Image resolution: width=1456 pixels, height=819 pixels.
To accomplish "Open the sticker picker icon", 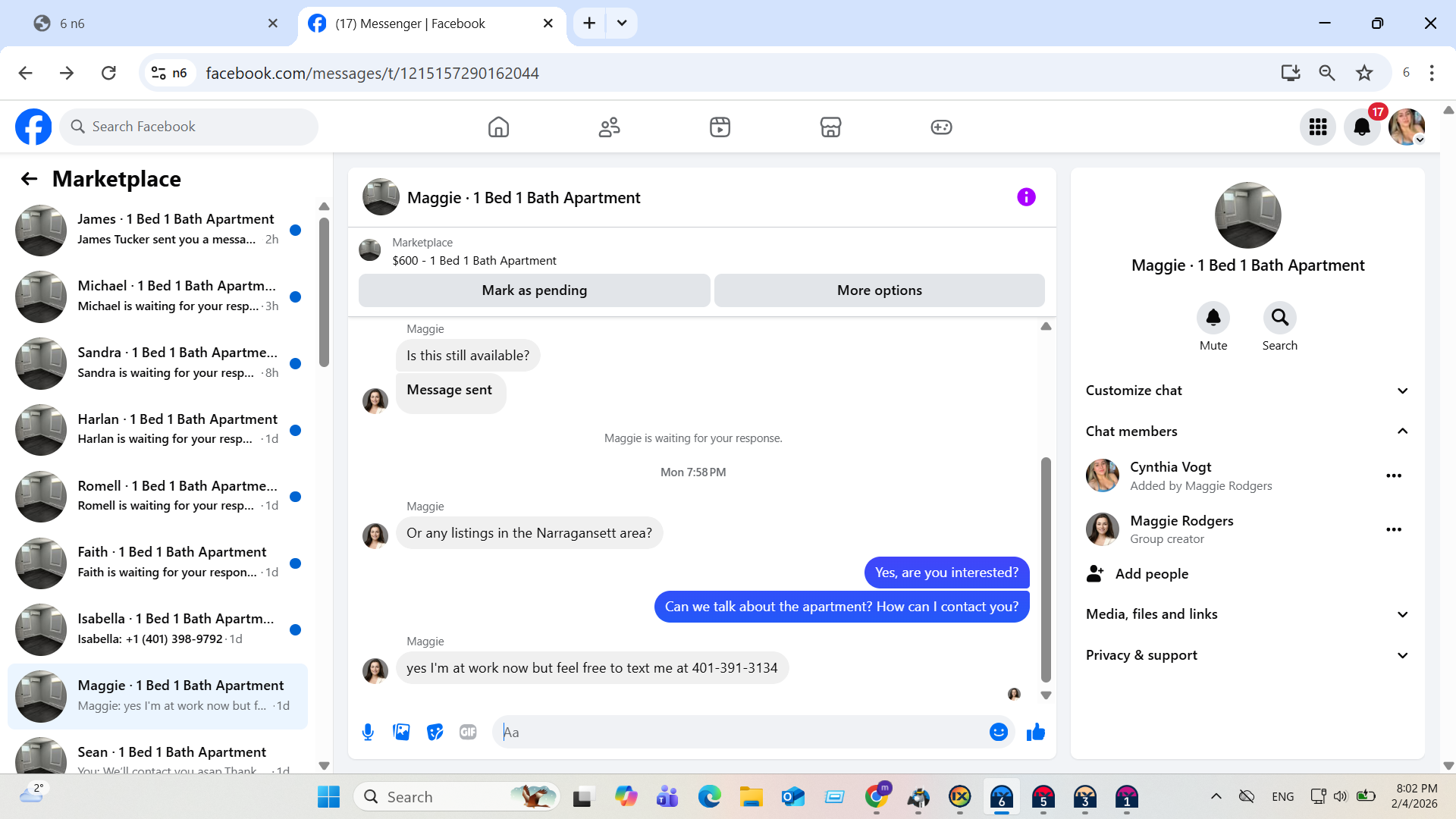I will (435, 732).
